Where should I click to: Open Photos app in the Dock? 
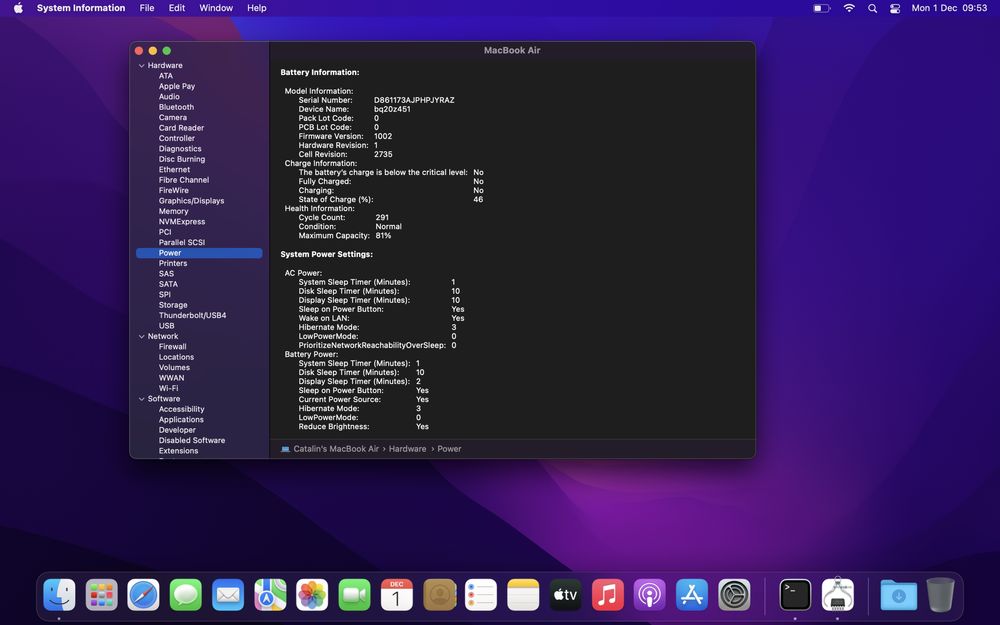coord(312,594)
